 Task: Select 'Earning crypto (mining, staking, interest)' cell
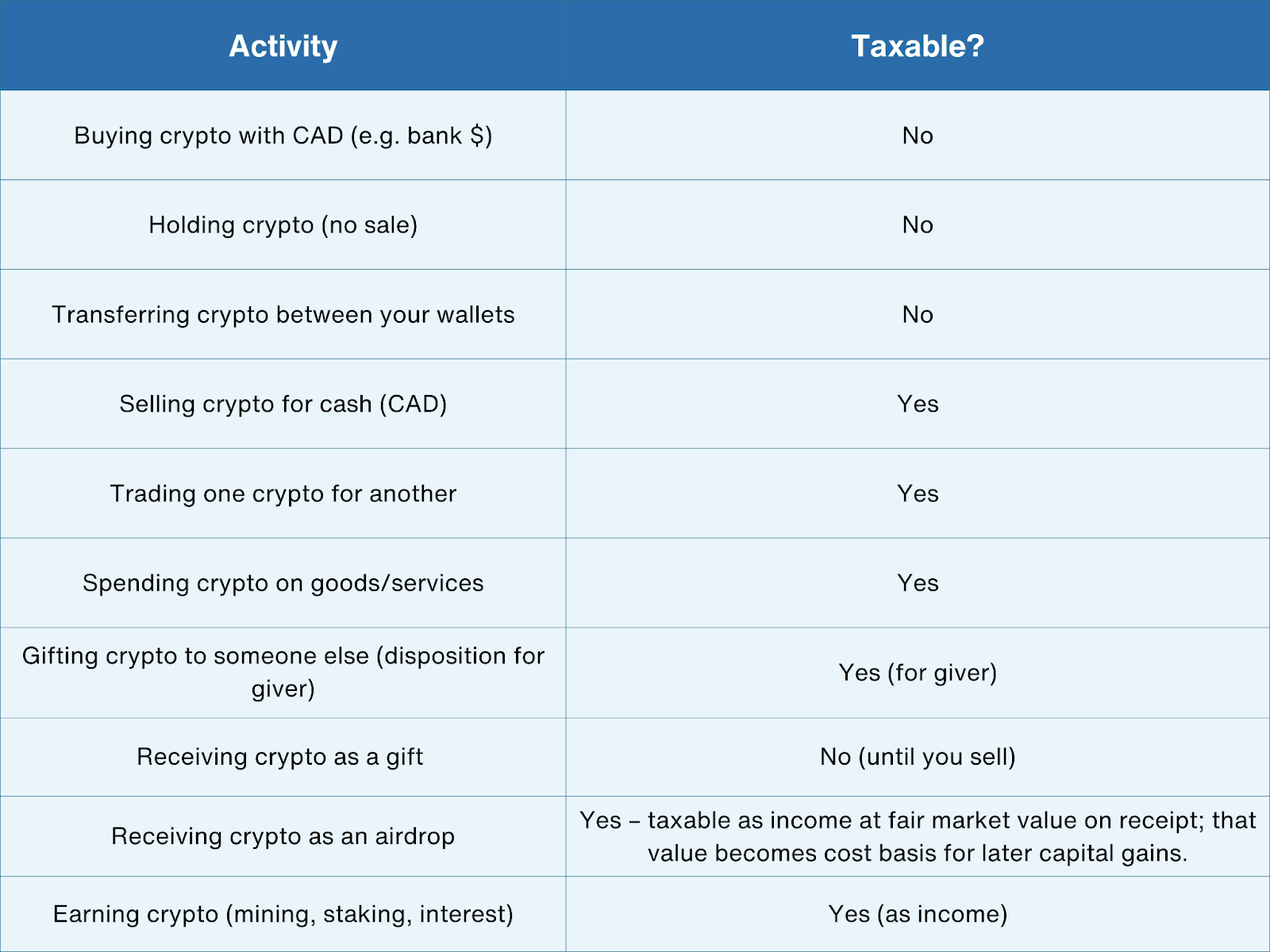[283, 914]
